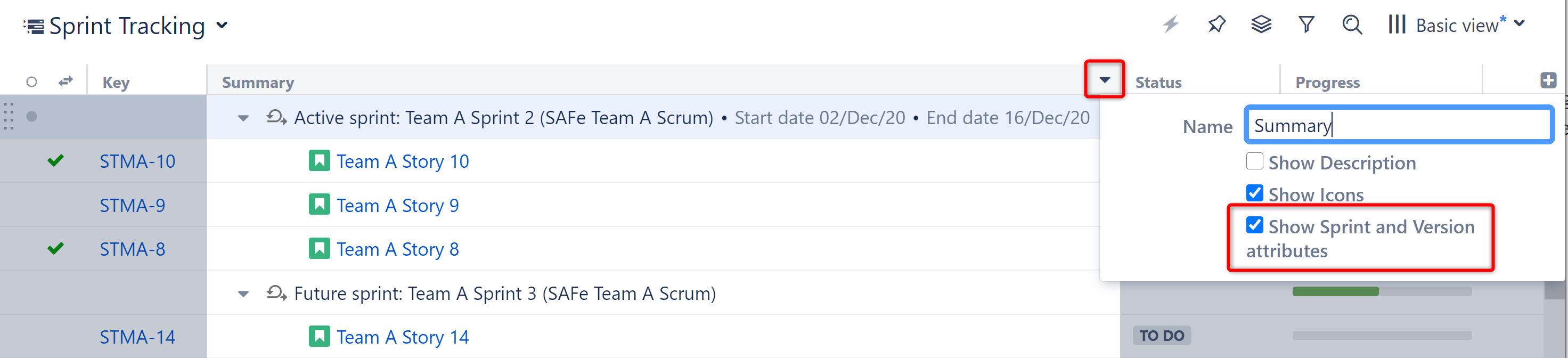Screen dimensions: 1568x358
Task: Collapse the Active sprint Team A Sprint 2 group
Action: (x=243, y=118)
